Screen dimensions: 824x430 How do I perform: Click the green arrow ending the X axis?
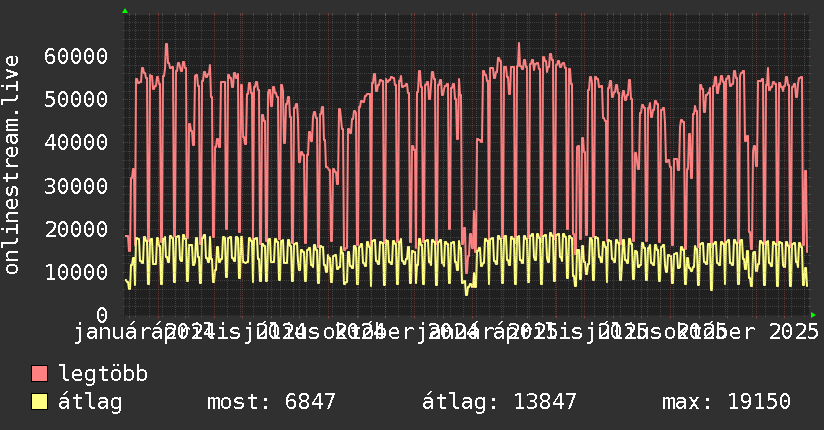[813, 315]
